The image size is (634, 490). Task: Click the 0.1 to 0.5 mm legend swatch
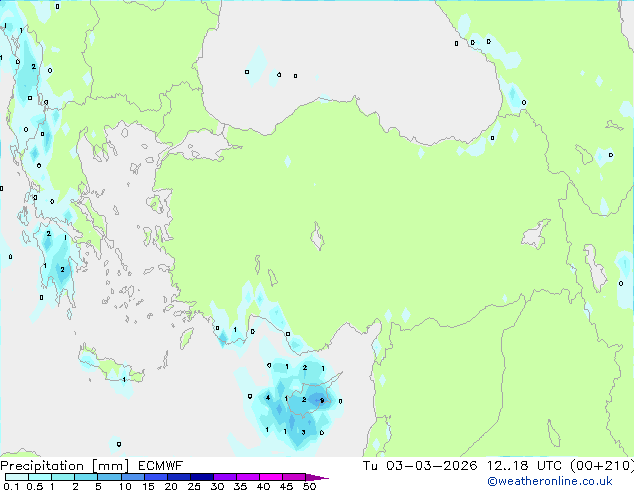click(17, 477)
